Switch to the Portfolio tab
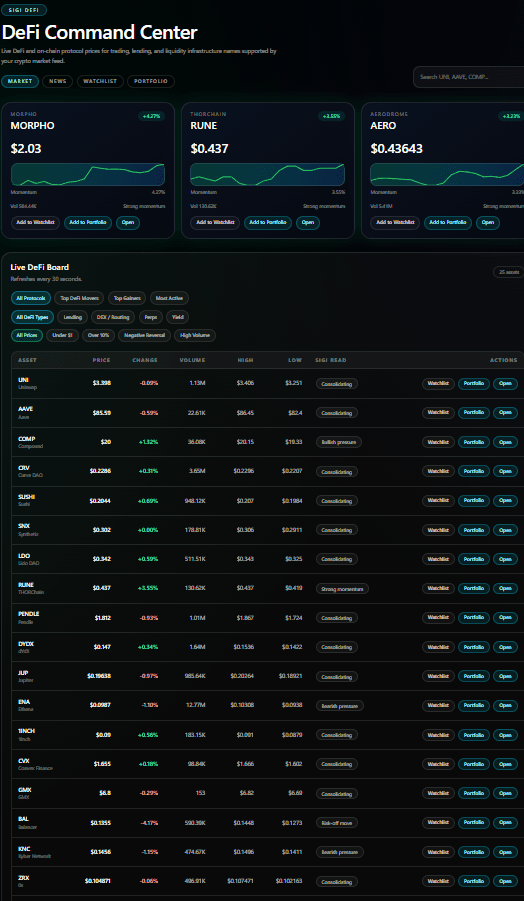Image resolution: width=524 pixels, height=901 pixels. tap(151, 82)
